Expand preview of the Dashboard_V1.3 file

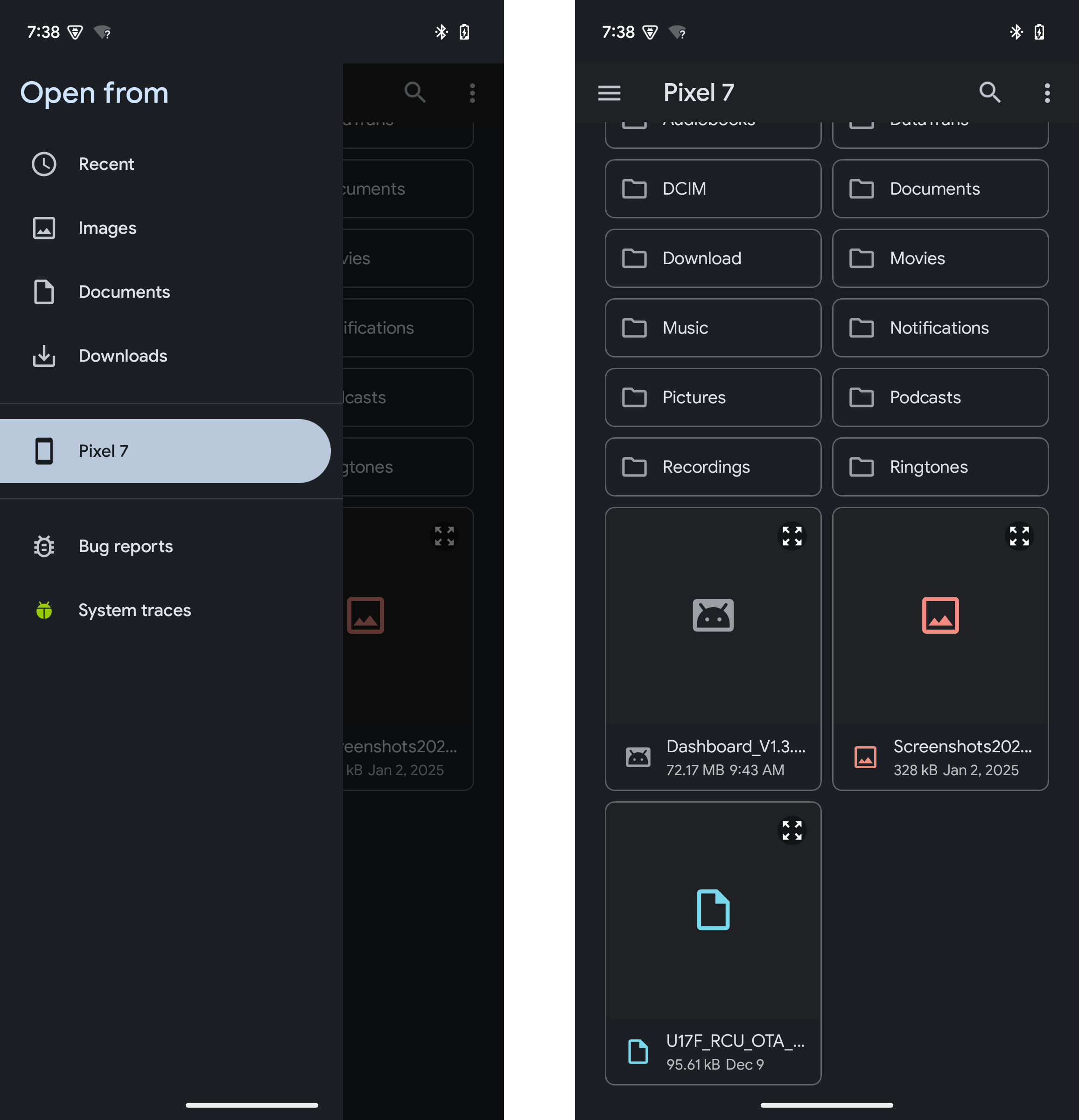(x=792, y=537)
